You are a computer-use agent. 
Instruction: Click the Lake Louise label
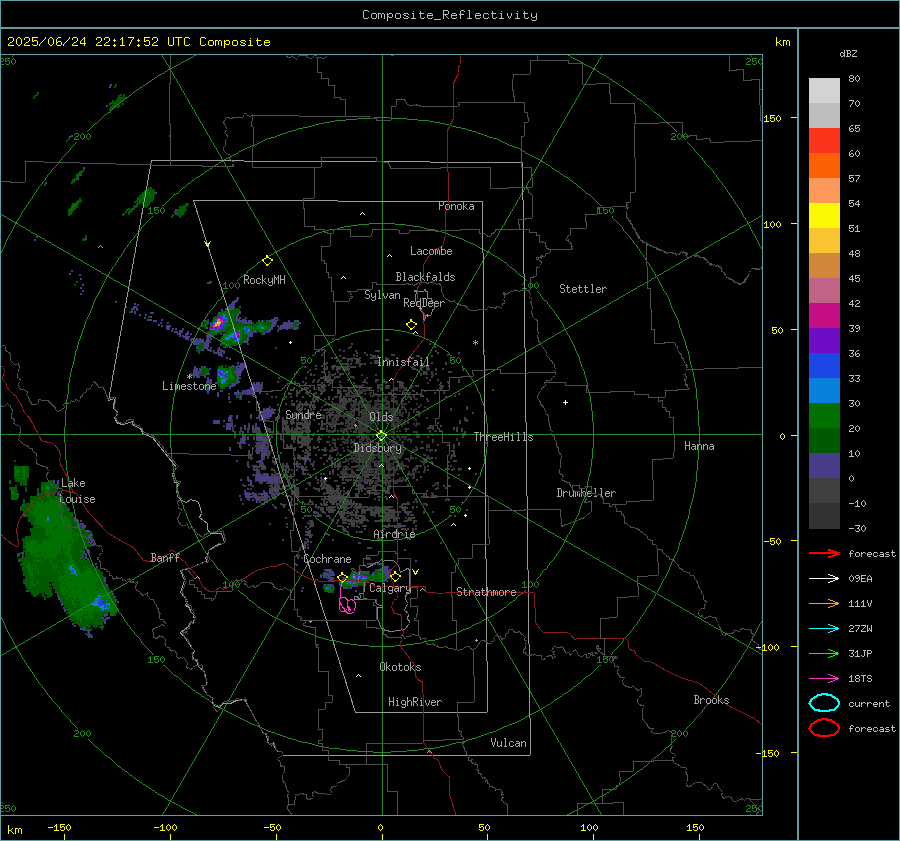(78, 491)
